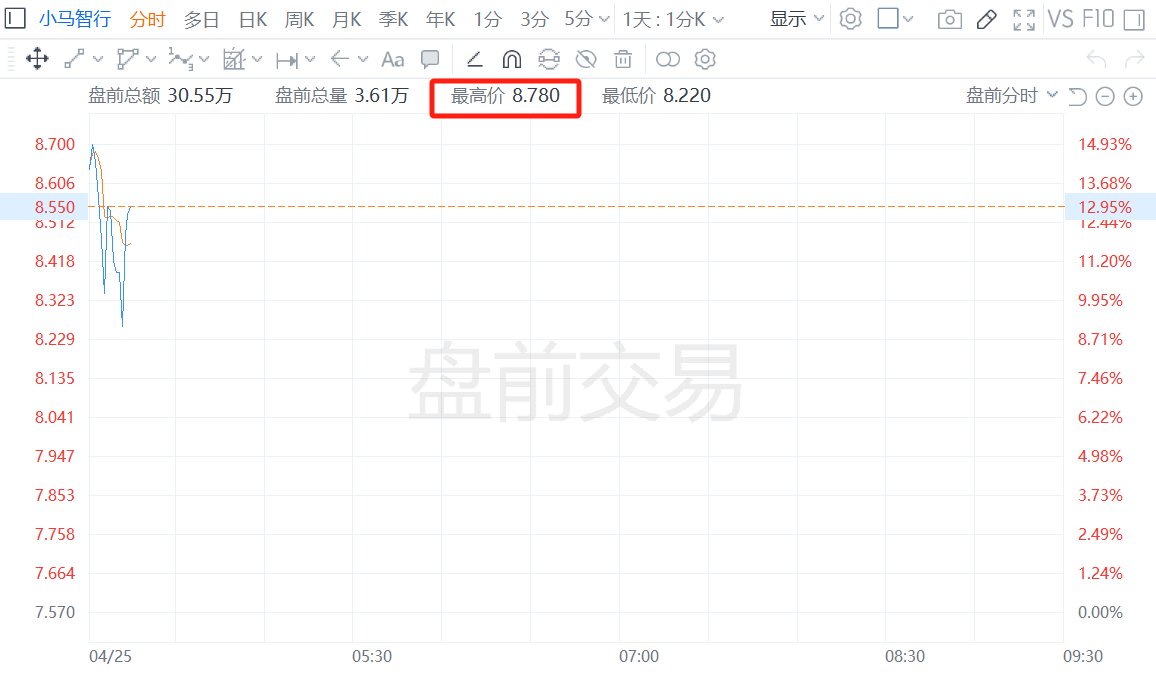Select the polygon shape drawing tool

point(128,59)
